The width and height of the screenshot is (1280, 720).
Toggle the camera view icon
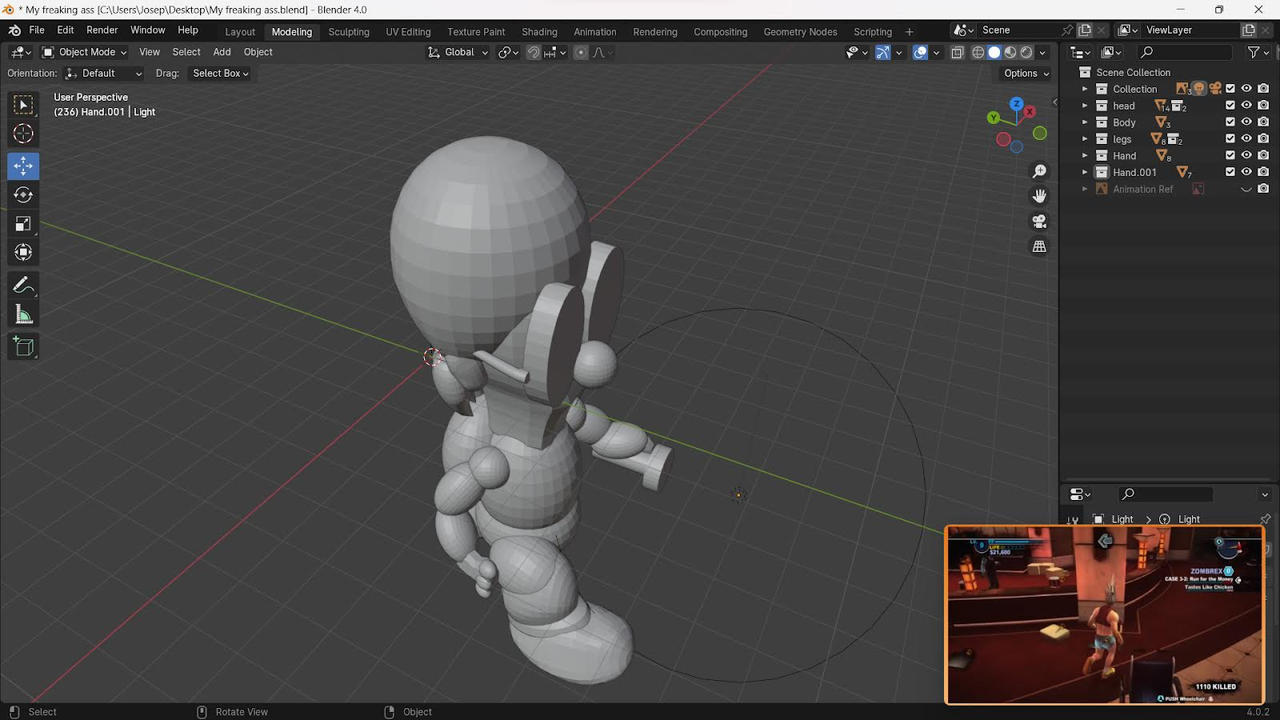(1039, 221)
